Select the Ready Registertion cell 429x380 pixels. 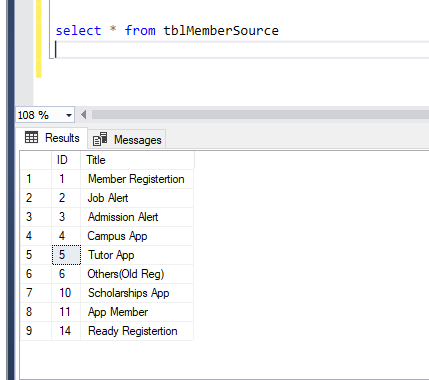point(137,331)
